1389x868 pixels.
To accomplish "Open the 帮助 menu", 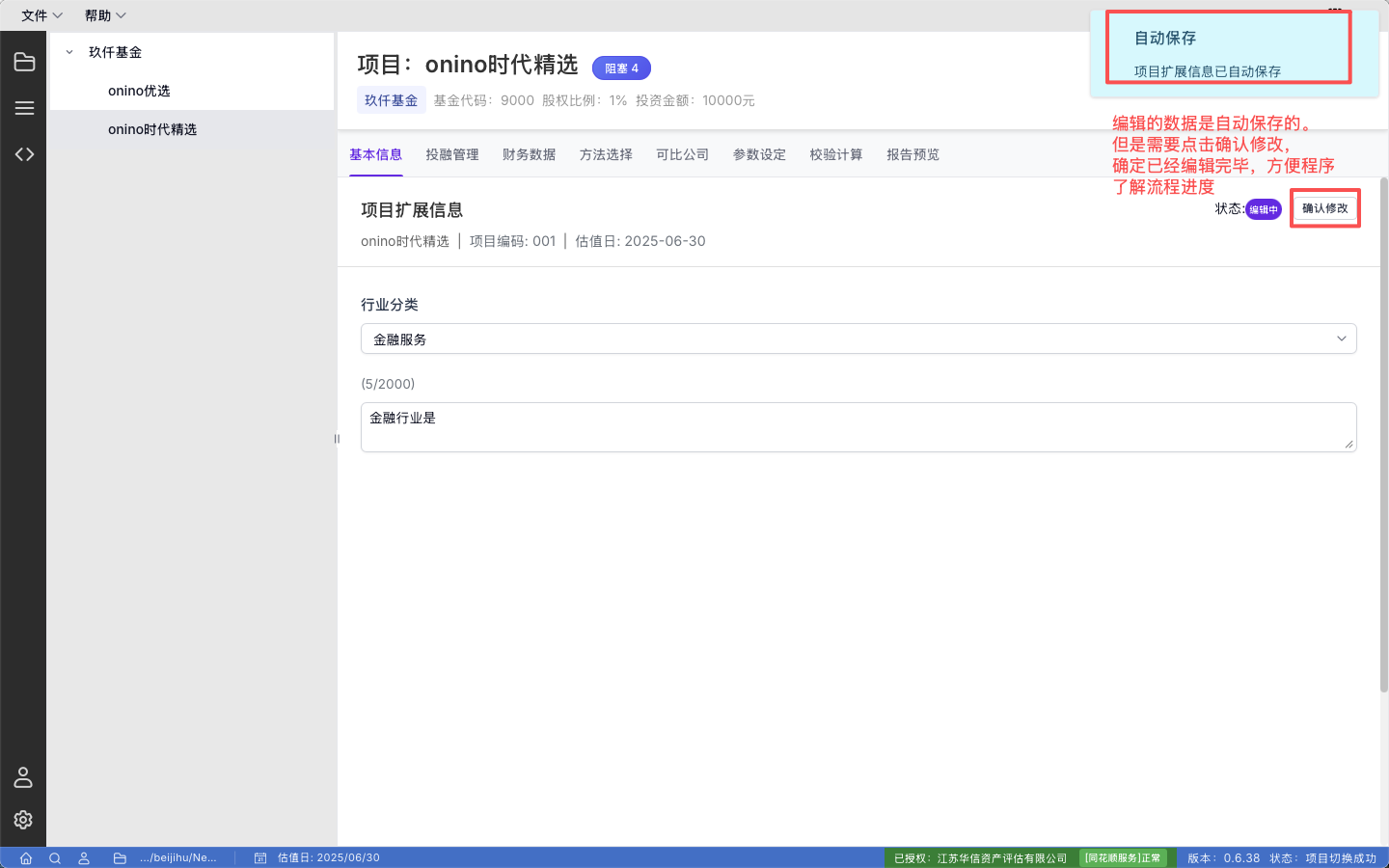I will [x=105, y=15].
